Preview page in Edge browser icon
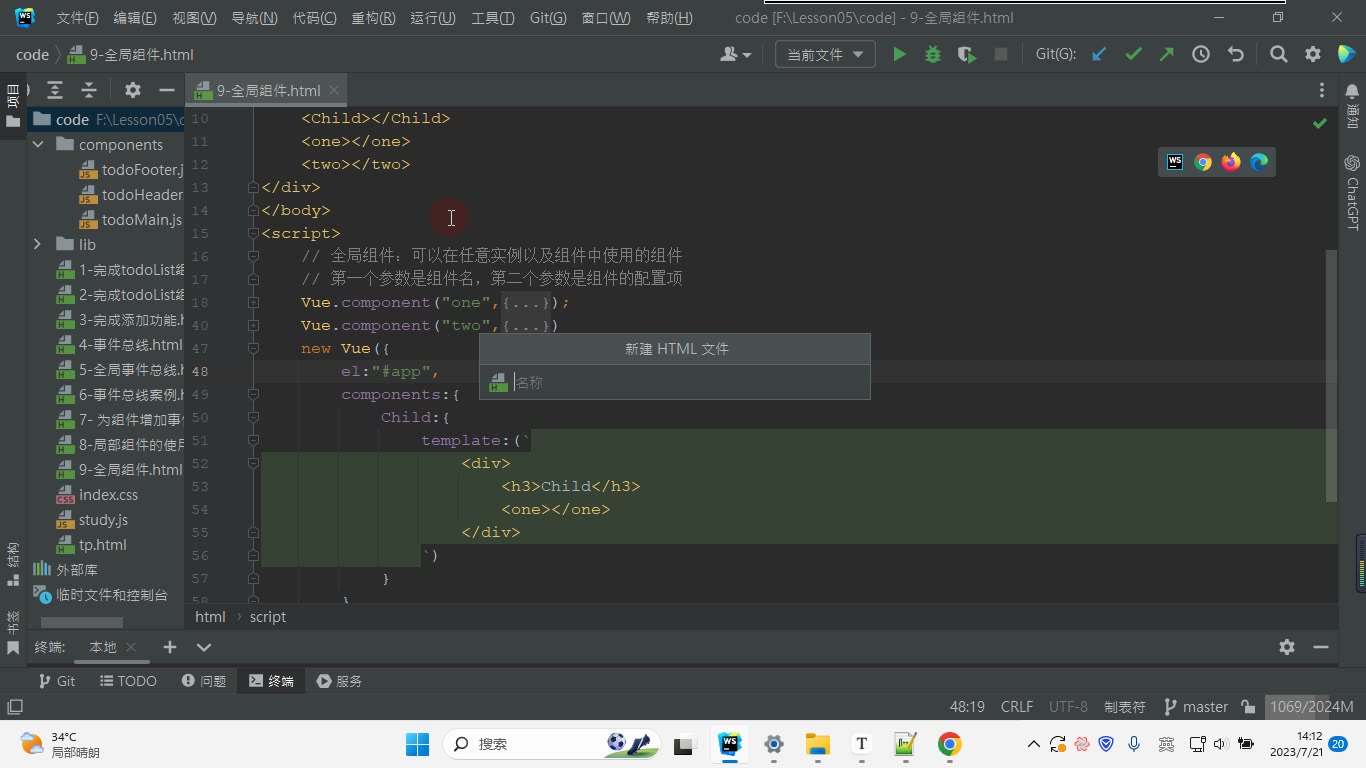The image size is (1366, 768). click(1259, 162)
